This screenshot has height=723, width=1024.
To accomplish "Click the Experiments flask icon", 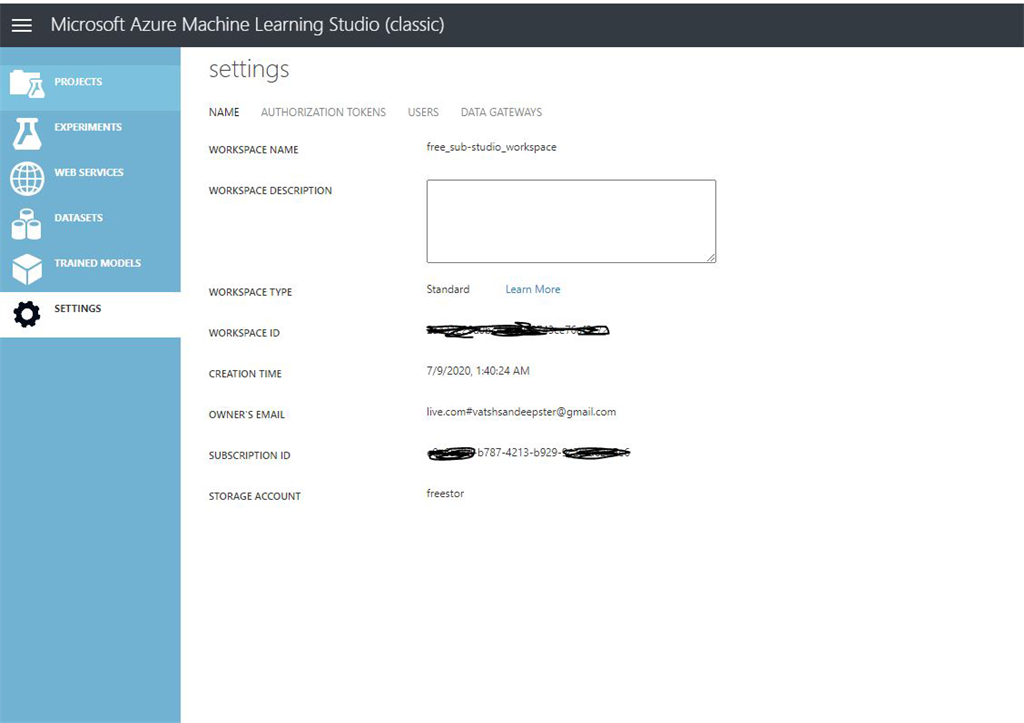I will [x=27, y=133].
